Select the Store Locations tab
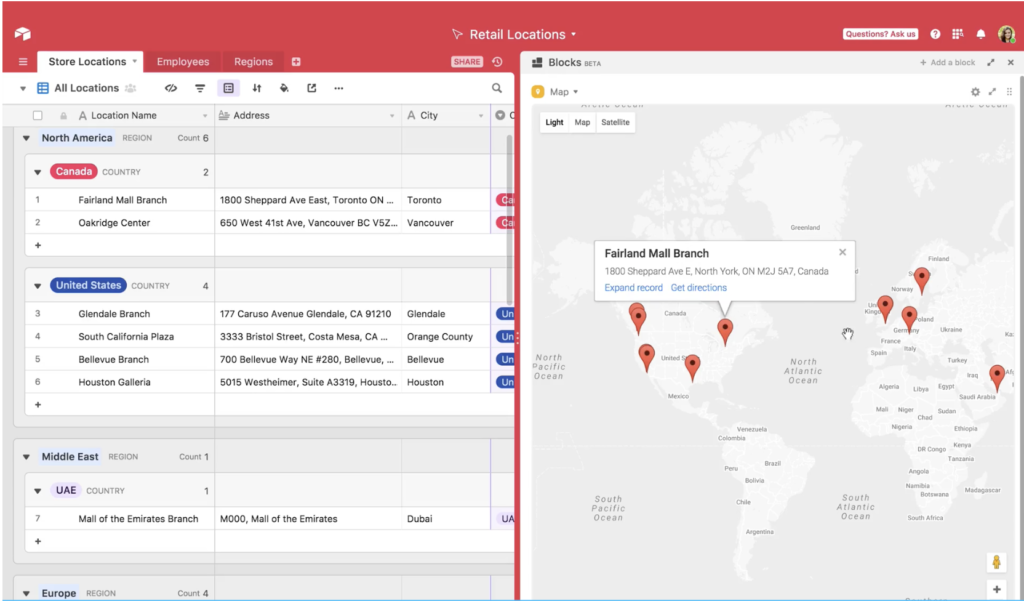The height and width of the screenshot is (601, 1024). tap(91, 62)
